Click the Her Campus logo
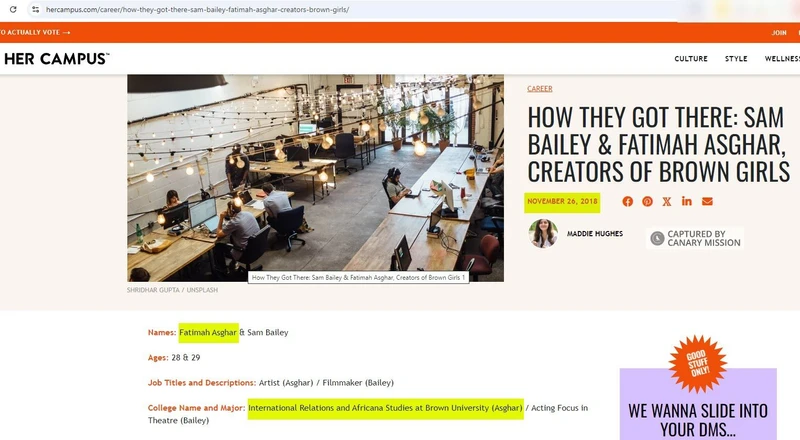800x440 pixels. pos(56,59)
